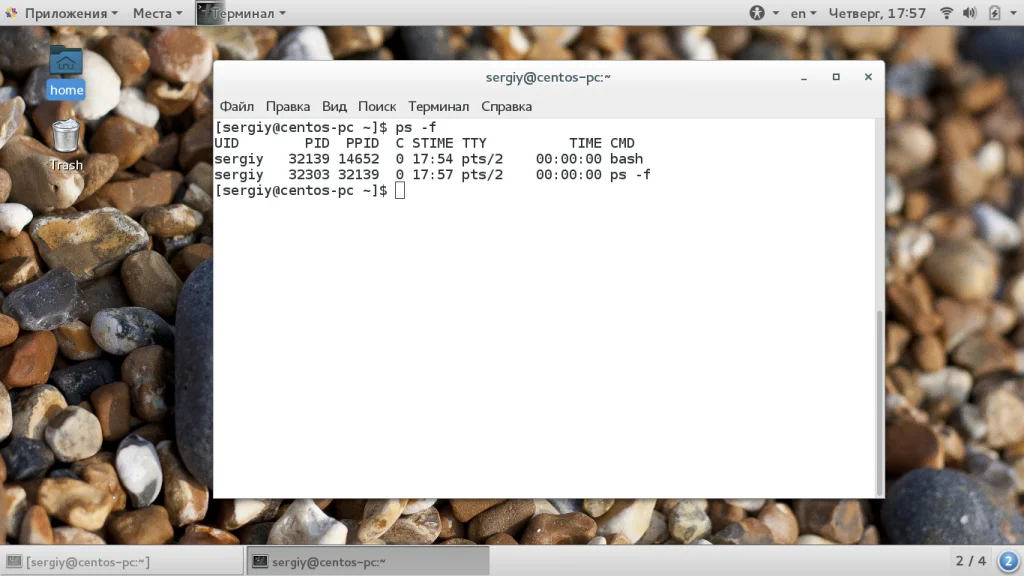
Task: Open the en keyboard layout dropdown
Action: tap(803, 13)
